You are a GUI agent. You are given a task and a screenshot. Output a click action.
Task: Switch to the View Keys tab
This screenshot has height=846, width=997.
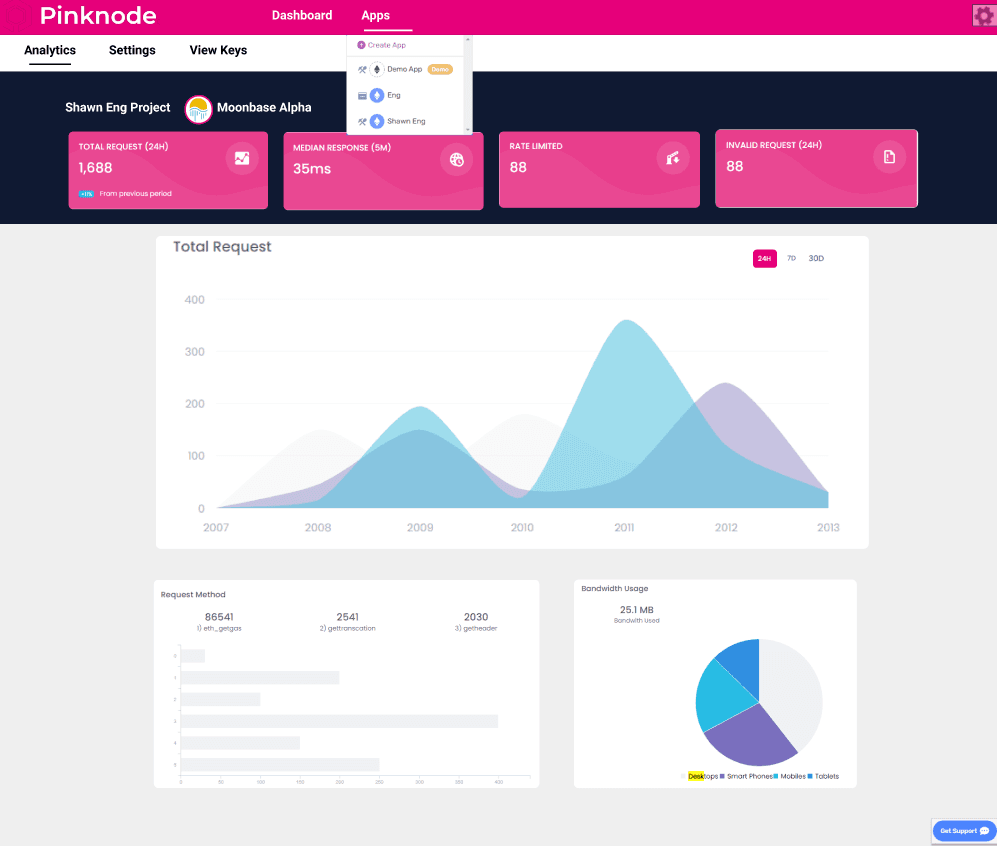pyautogui.click(x=218, y=50)
